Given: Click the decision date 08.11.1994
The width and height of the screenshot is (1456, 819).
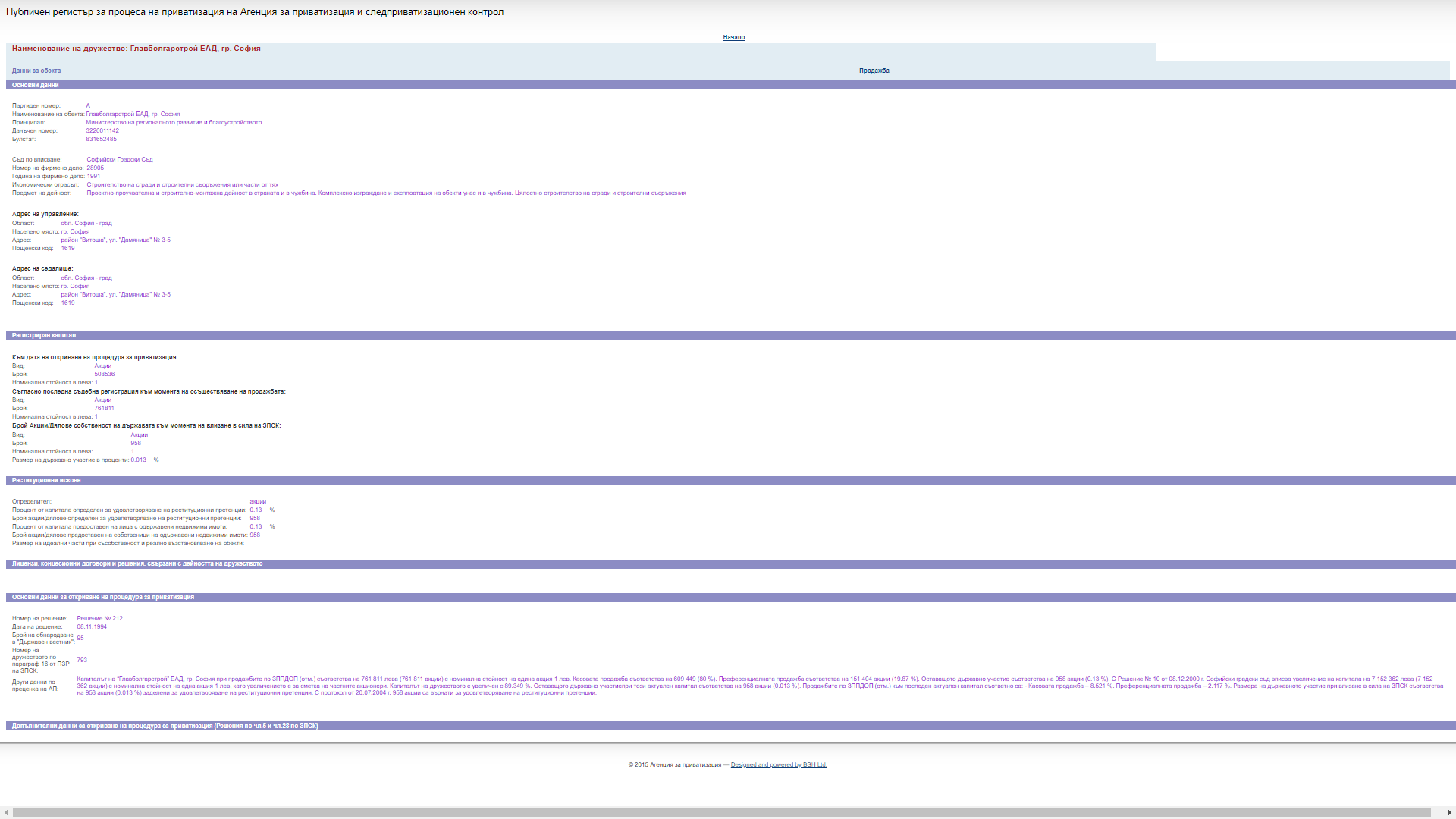Looking at the screenshot, I should click(92, 626).
